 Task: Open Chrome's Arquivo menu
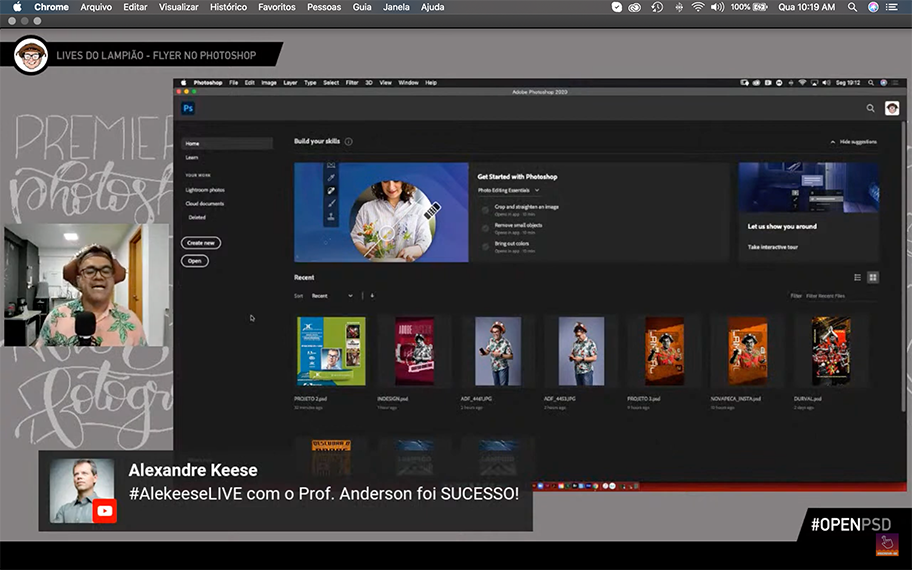click(96, 7)
